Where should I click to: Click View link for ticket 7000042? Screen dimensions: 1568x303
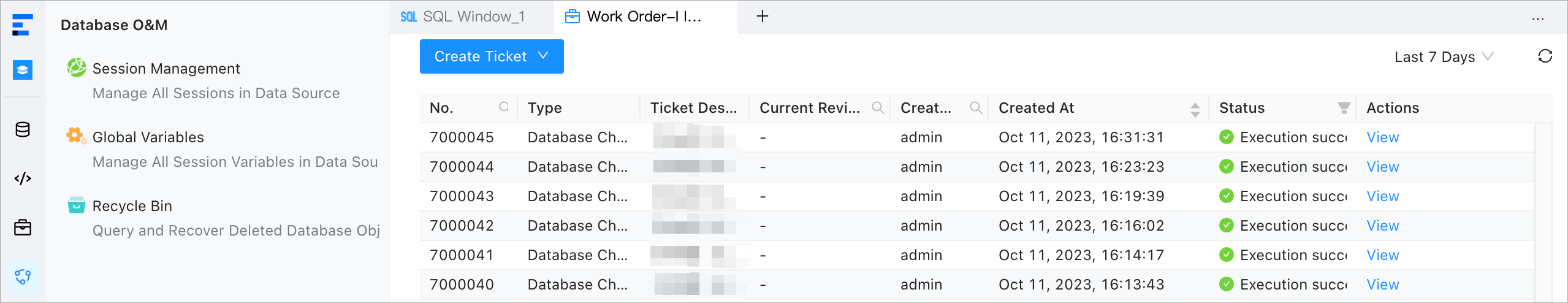click(1382, 226)
